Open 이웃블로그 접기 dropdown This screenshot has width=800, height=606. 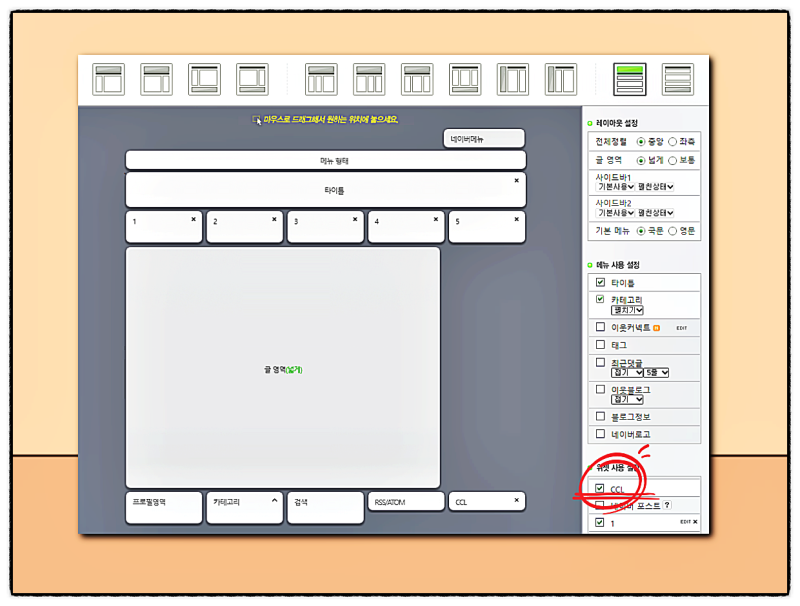click(628, 399)
